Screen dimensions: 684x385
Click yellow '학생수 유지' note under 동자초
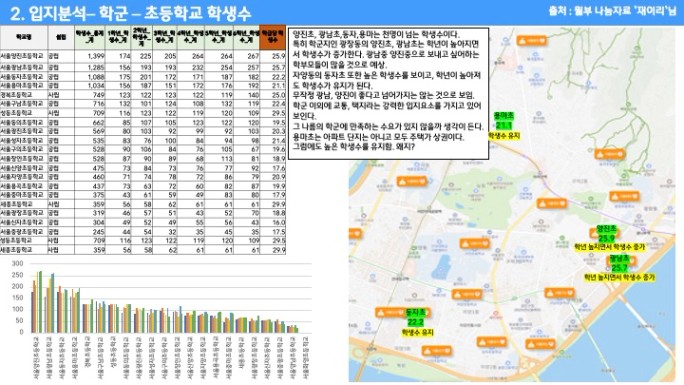pyautogui.click(x=417, y=332)
